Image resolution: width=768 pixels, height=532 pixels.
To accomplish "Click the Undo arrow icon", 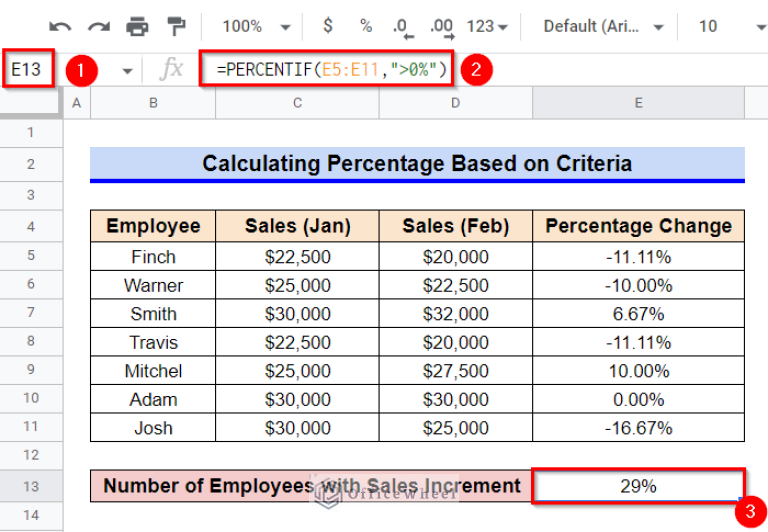I will 60,26.
